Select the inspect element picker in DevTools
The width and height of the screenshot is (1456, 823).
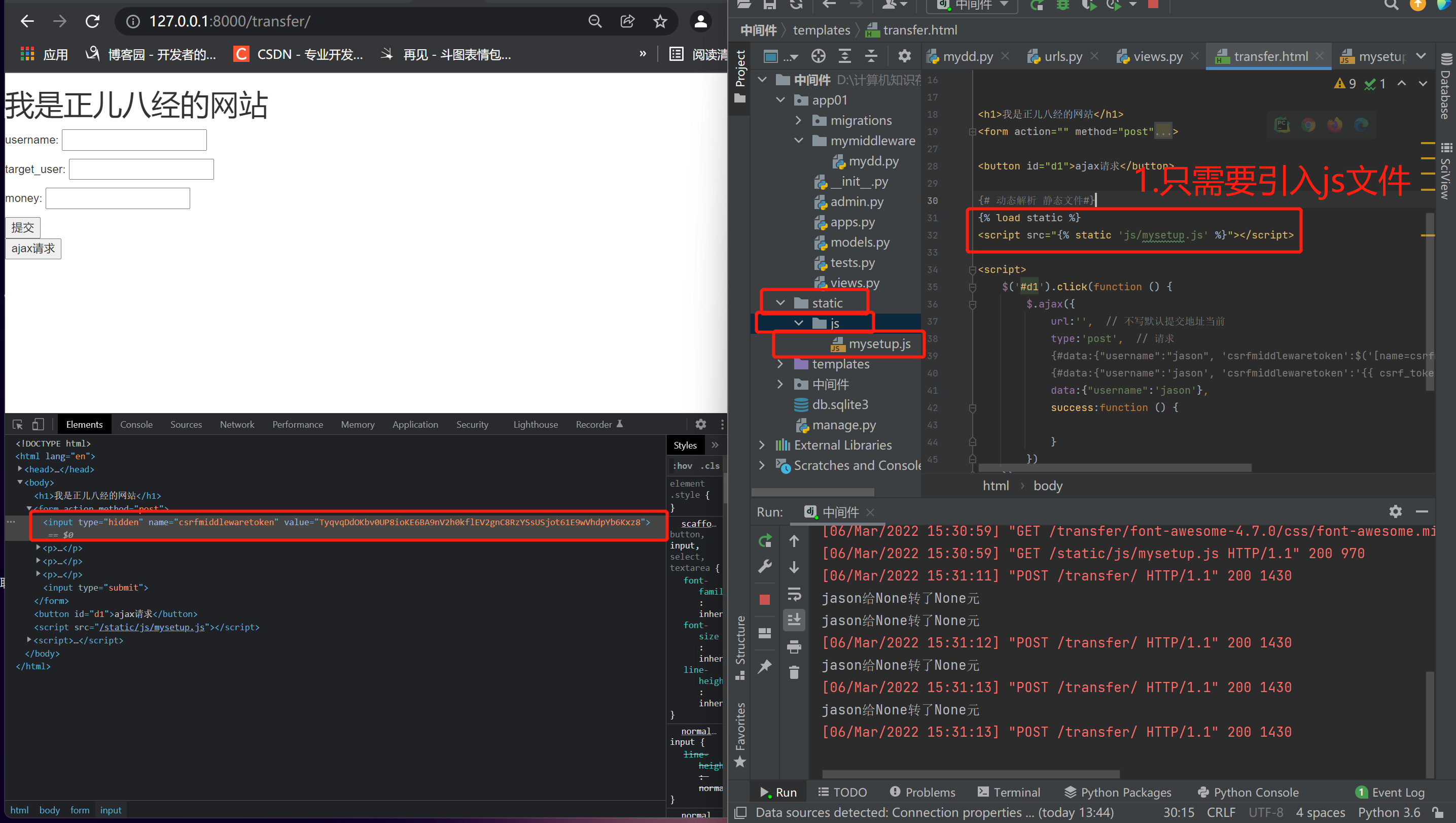click(18, 424)
